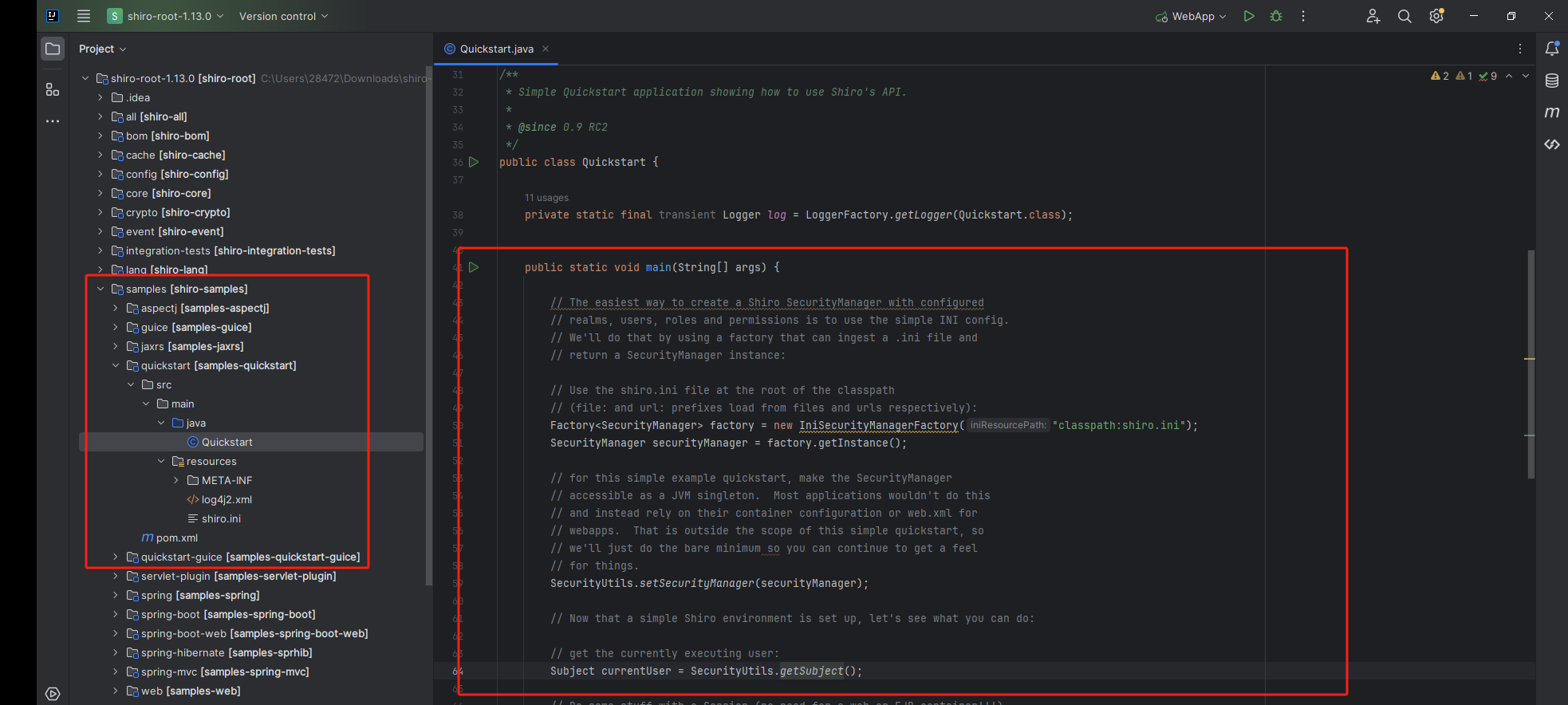Click the IntelliJ IDEA logo icon
Viewport: 1568px width, 705px height.
coord(53,16)
